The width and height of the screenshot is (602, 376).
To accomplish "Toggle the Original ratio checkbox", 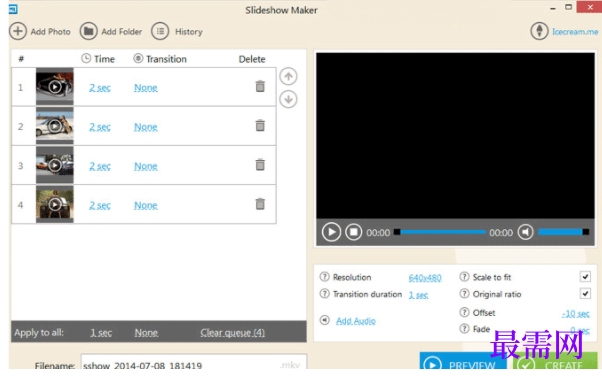I will [x=585, y=294].
